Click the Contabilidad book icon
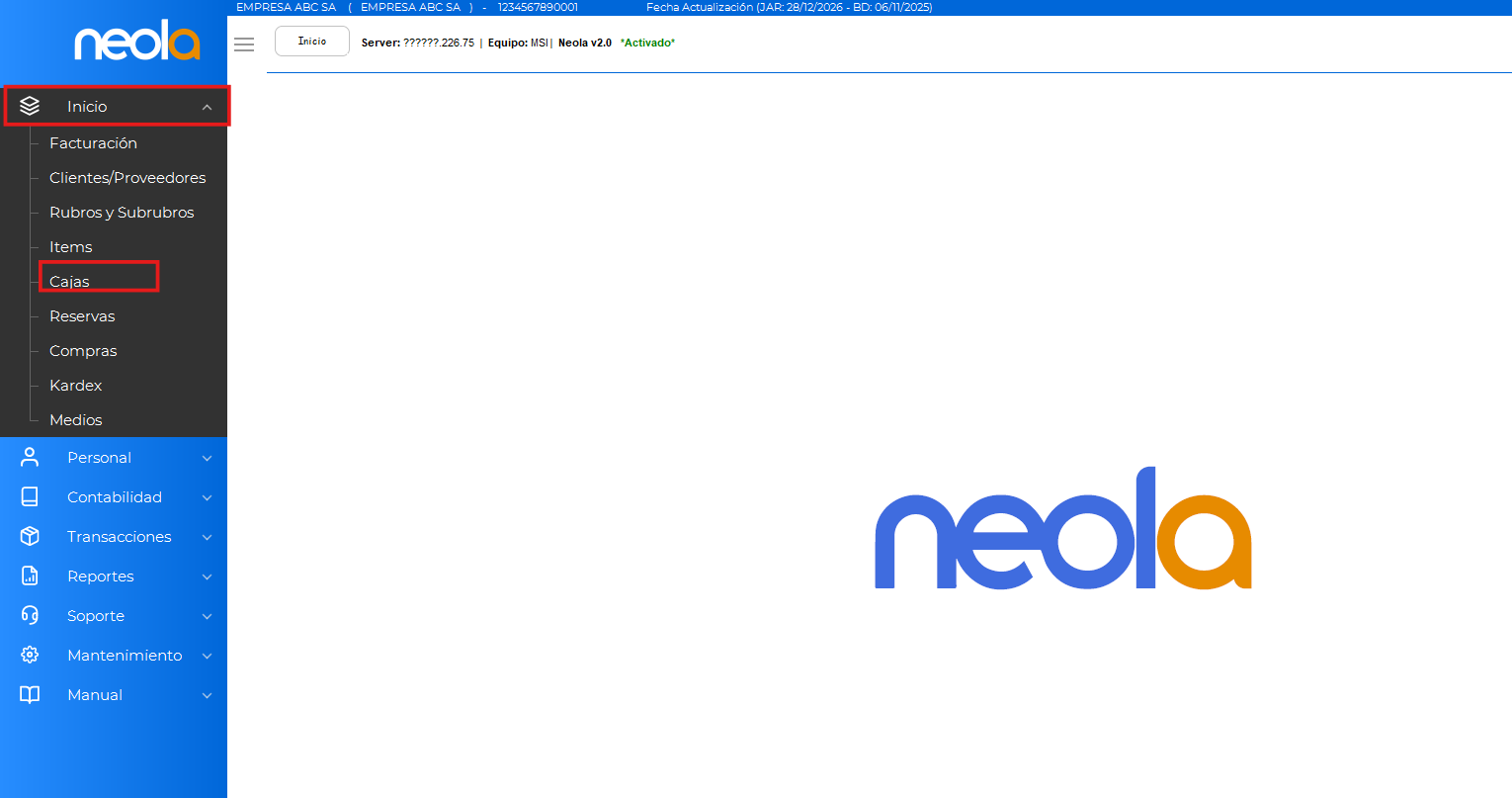This screenshot has height=798, width=1512. tap(30, 496)
